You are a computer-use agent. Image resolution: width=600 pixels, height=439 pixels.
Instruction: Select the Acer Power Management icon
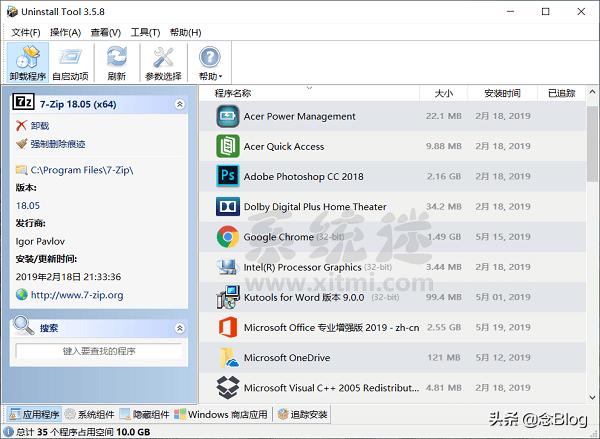(228, 116)
